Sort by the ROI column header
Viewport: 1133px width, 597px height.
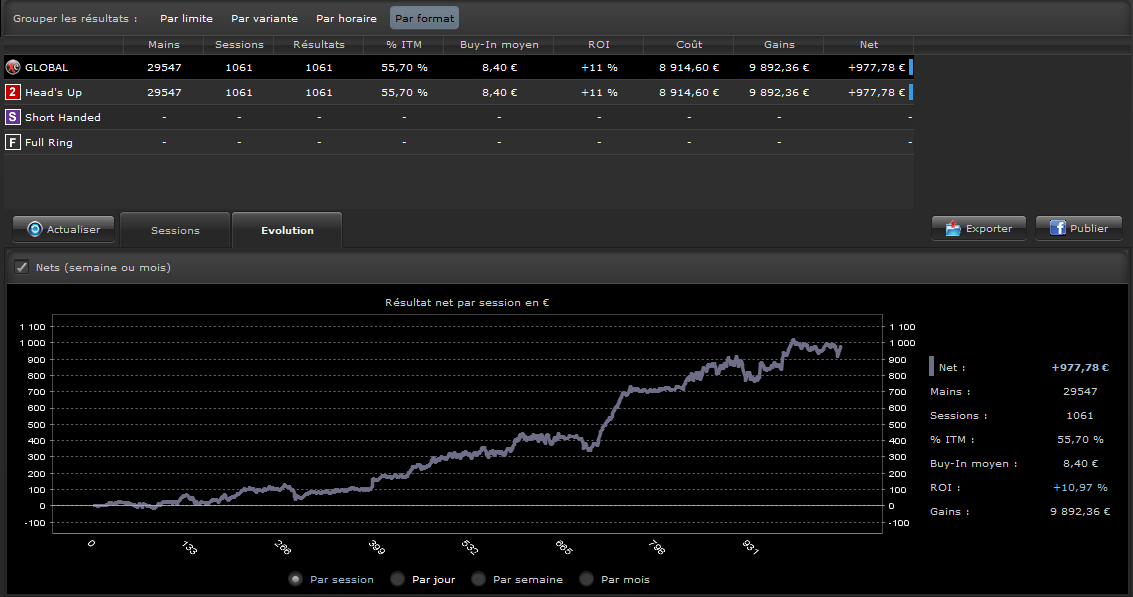tap(599, 44)
